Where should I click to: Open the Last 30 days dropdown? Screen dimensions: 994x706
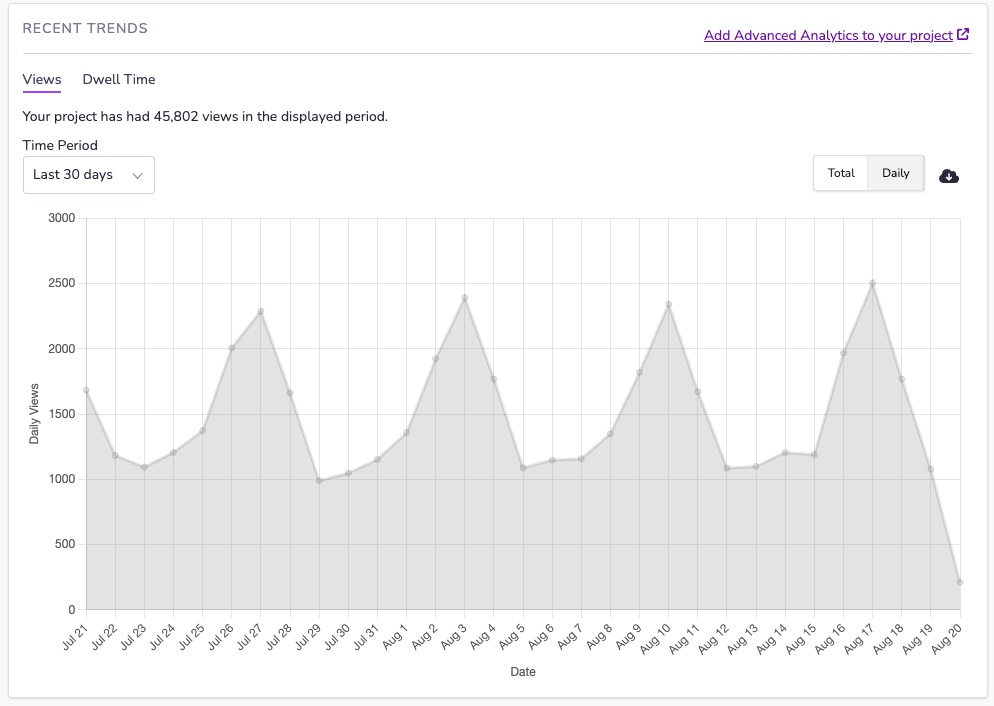tap(89, 175)
